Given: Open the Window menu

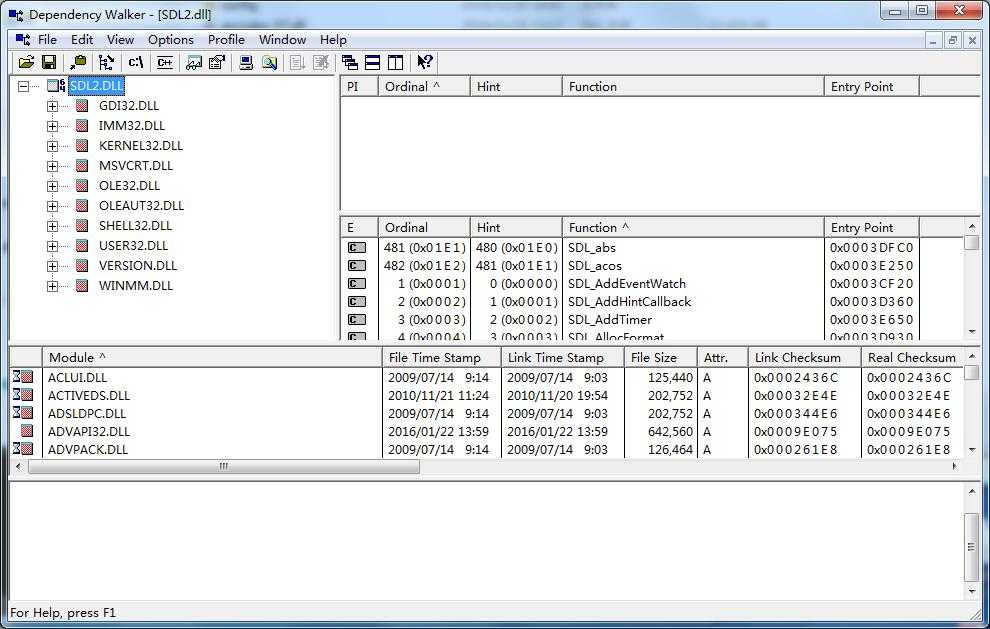Looking at the screenshot, I should pos(282,40).
